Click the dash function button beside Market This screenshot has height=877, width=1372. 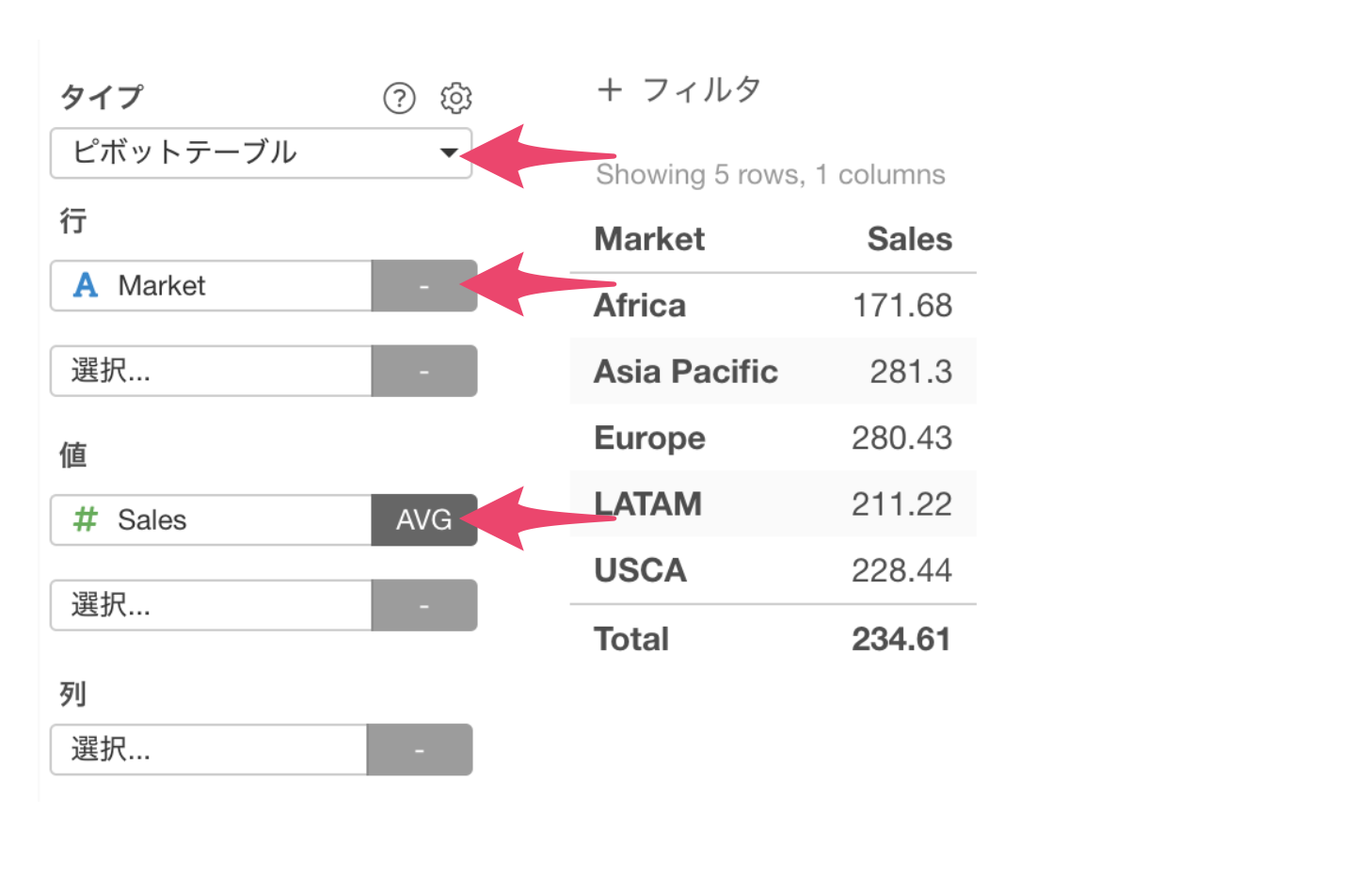[x=424, y=286]
